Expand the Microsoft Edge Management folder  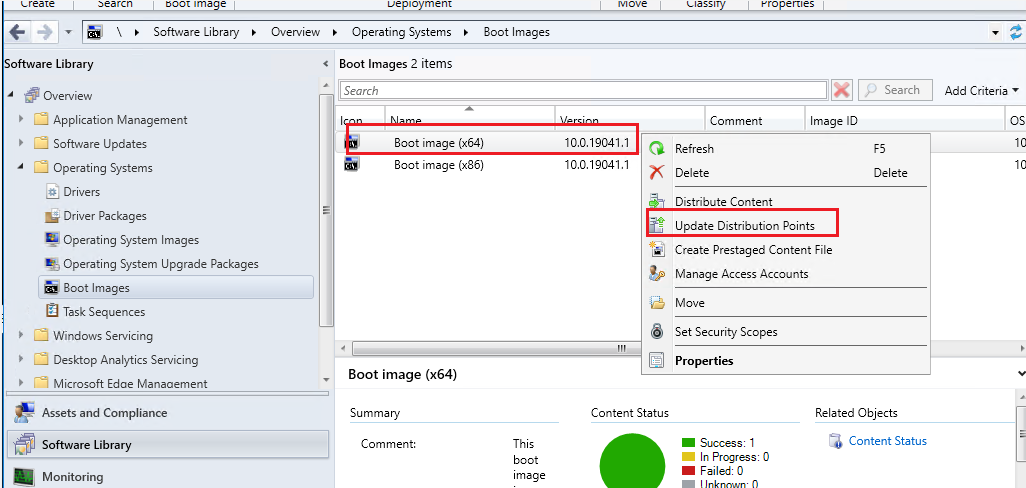[22, 383]
